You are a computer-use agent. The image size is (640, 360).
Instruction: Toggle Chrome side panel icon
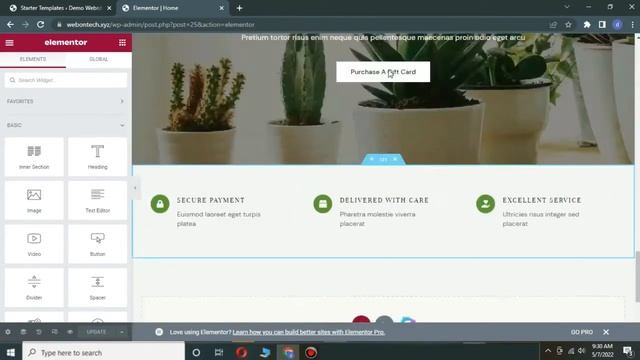tap(602, 24)
